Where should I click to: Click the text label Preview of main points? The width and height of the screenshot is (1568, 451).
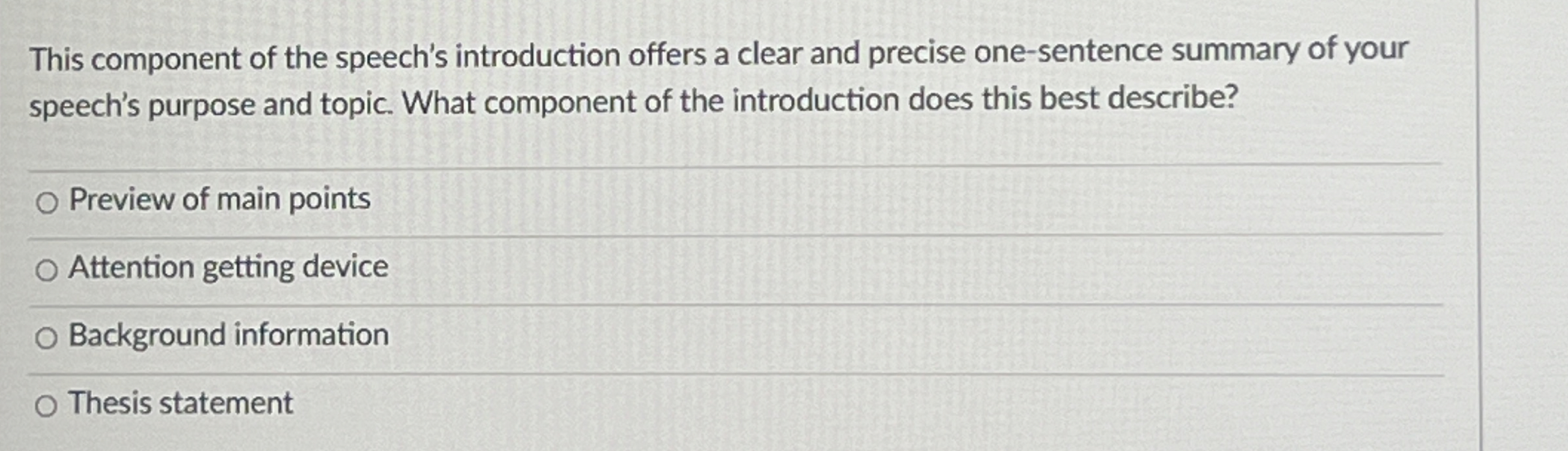point(219,201)
